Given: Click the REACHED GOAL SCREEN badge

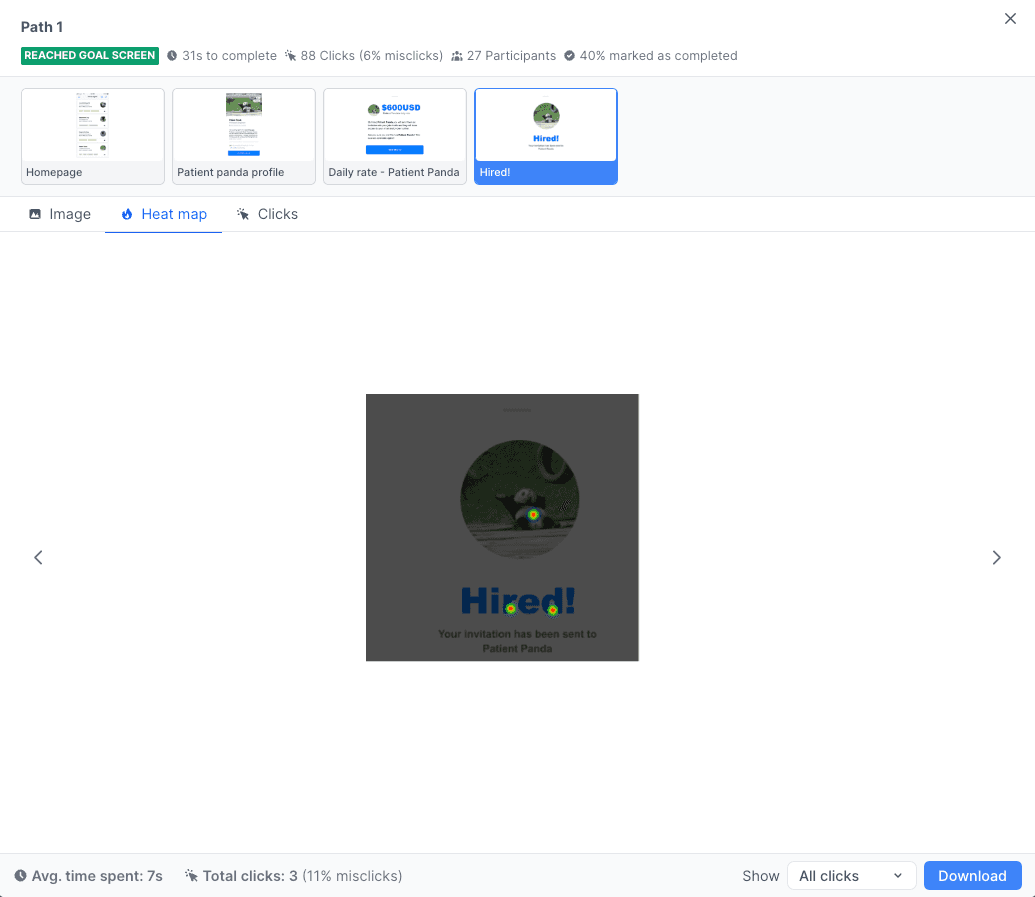Looking at the screenshot, I should tap(89, 56).
